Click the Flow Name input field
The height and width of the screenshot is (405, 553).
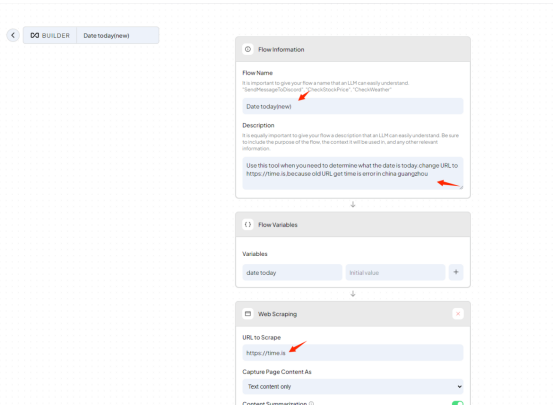coord(353,106)
